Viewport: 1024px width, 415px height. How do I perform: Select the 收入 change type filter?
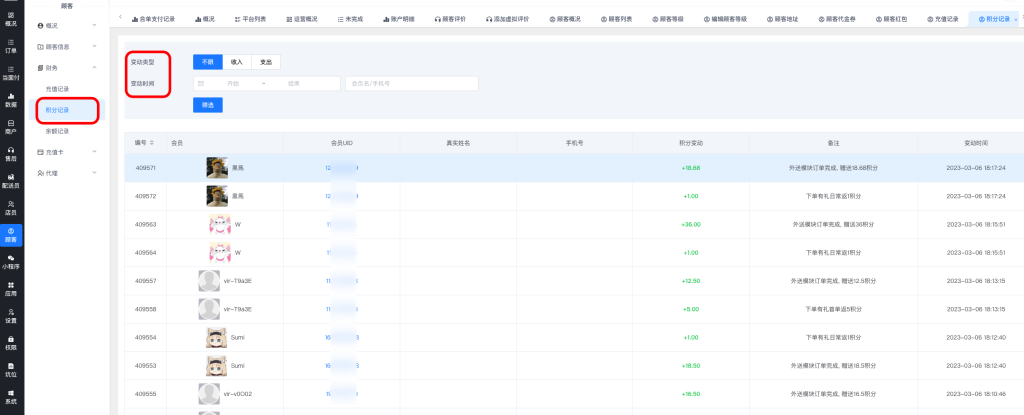236,62
